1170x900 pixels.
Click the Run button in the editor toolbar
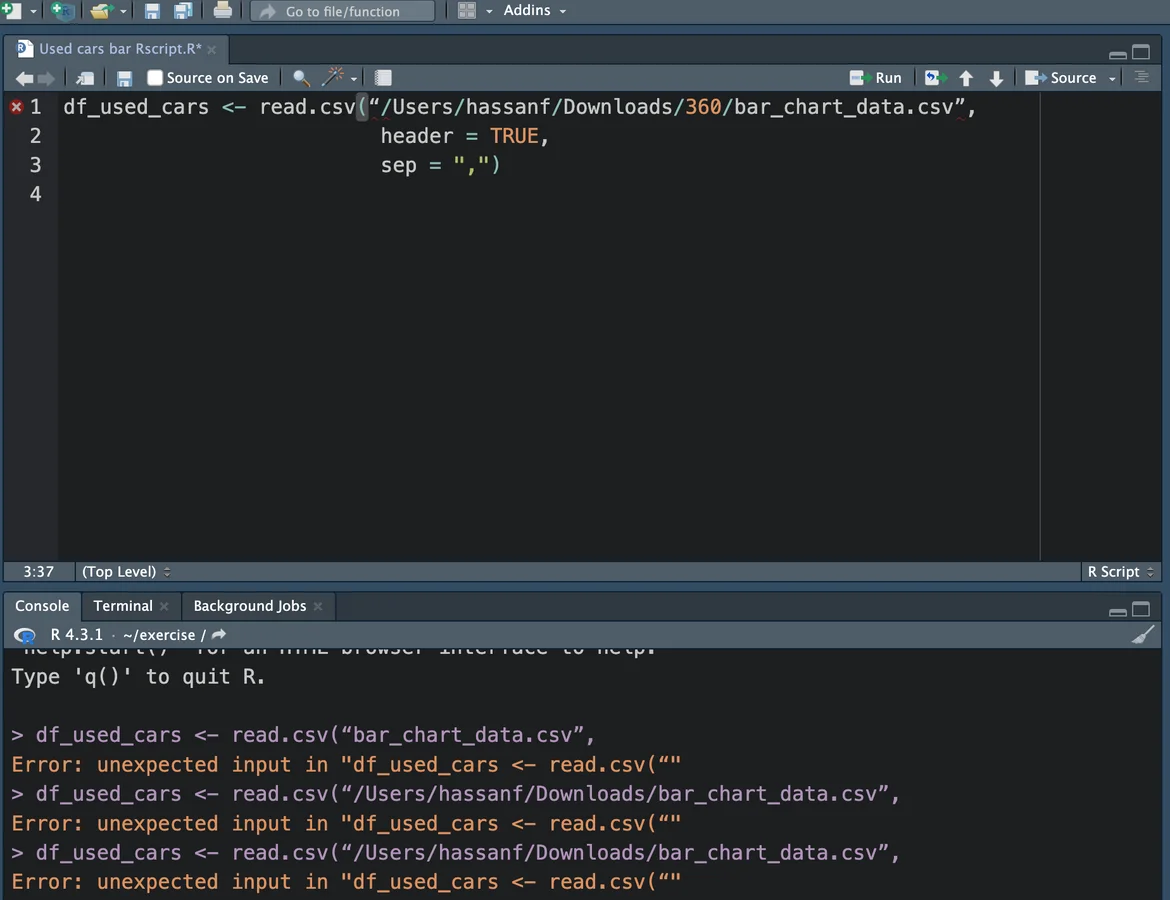point(876,78)
